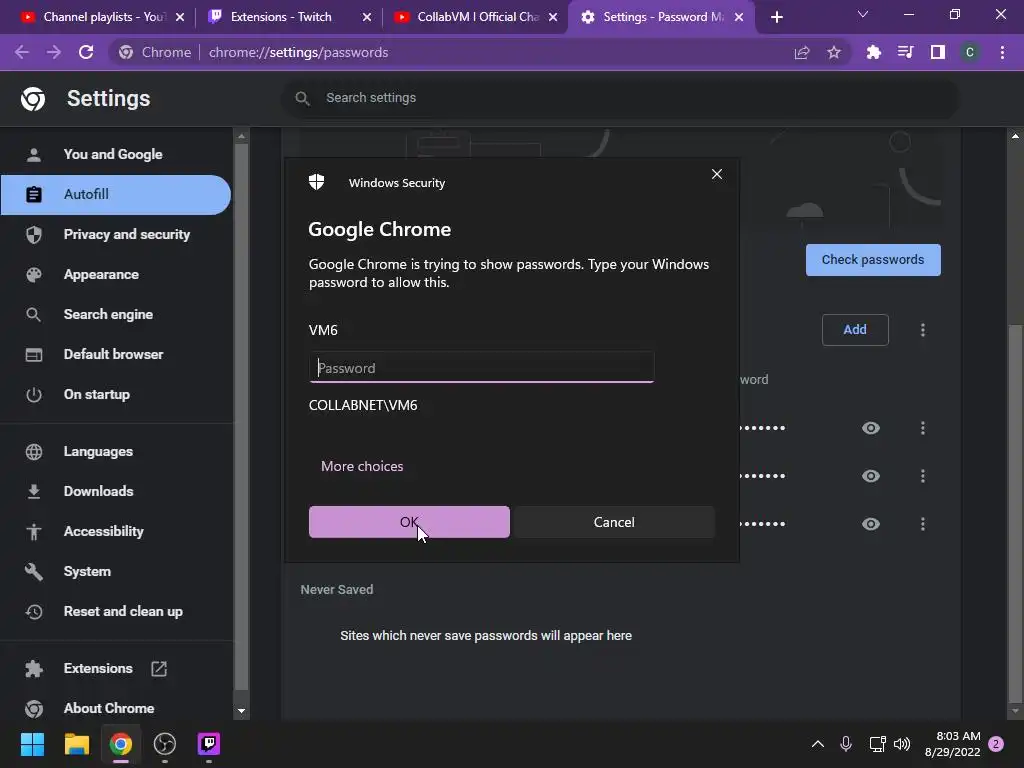Open the media controls icon in toolbar
Screen dimensions: 1024x768
[x=905, y=52]
